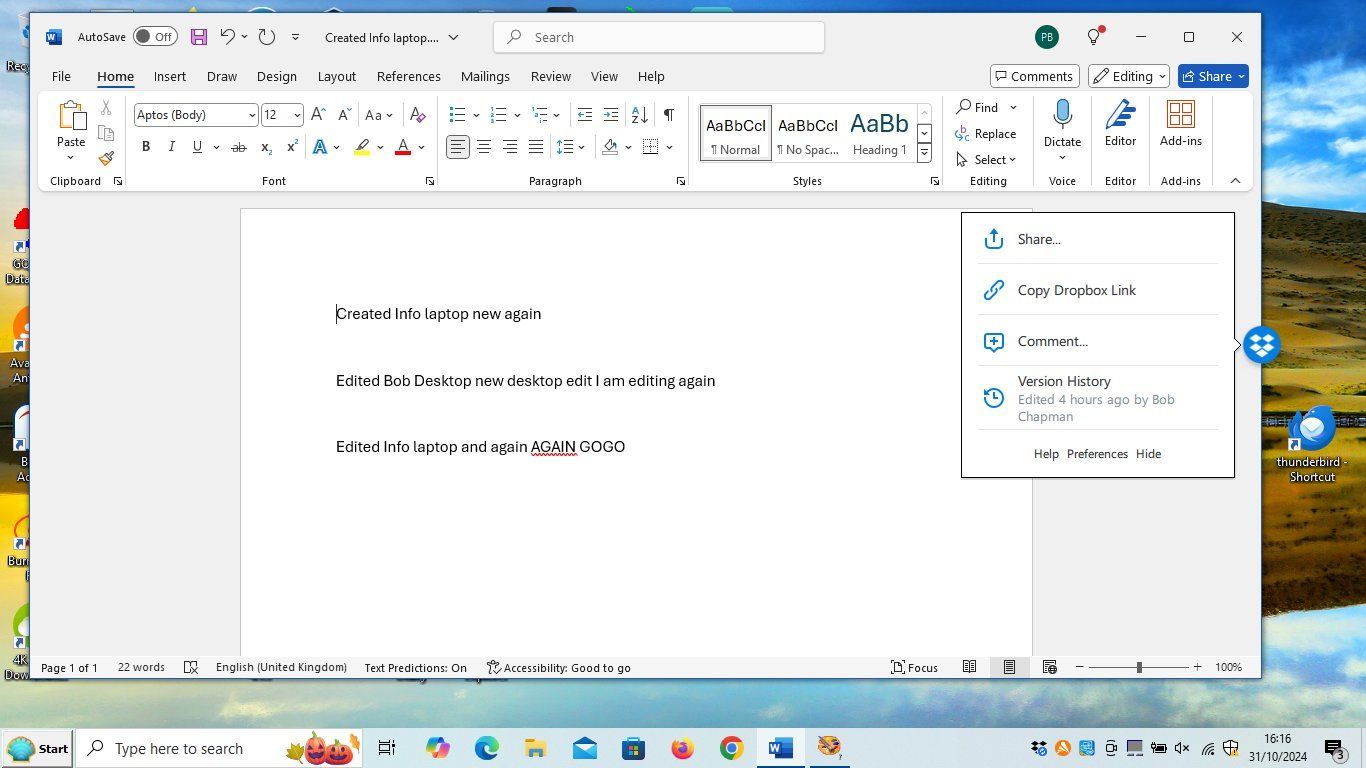Click the Dropbox badge icon
1366x768 pixels.
pyautogui.click(x=1262, y=345)
